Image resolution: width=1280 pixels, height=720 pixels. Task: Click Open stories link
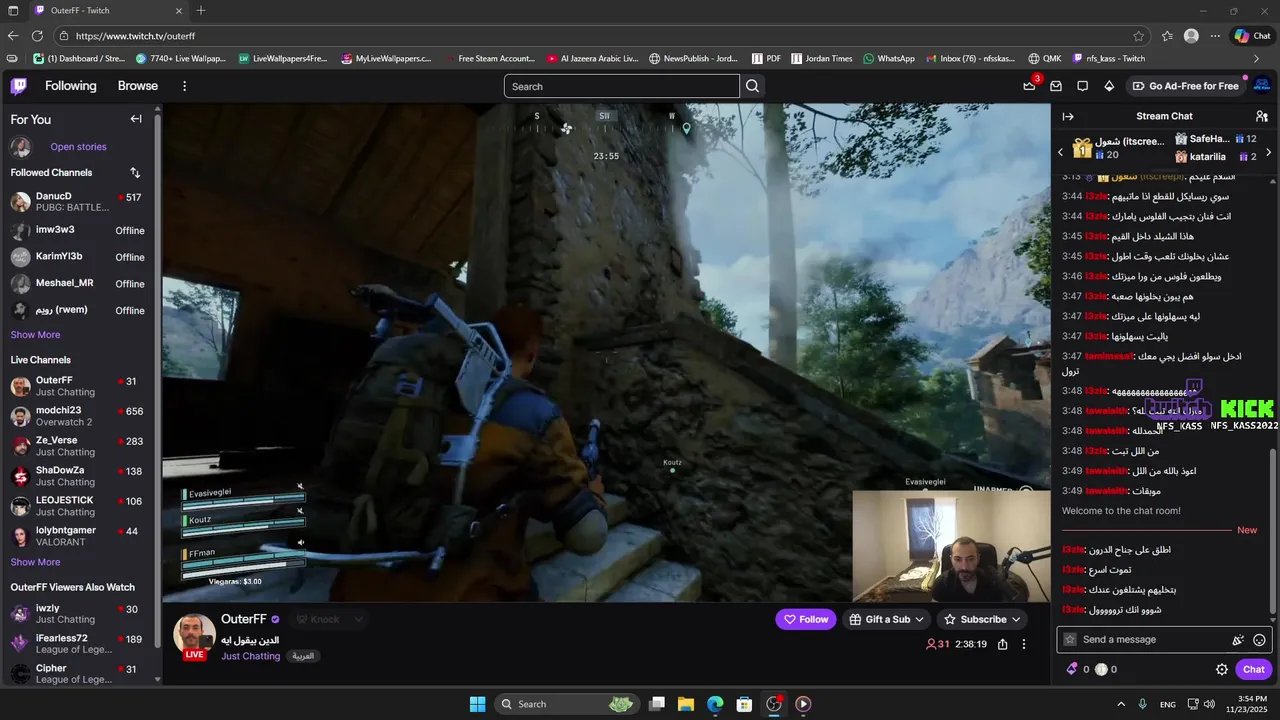(x=78, y=147)
